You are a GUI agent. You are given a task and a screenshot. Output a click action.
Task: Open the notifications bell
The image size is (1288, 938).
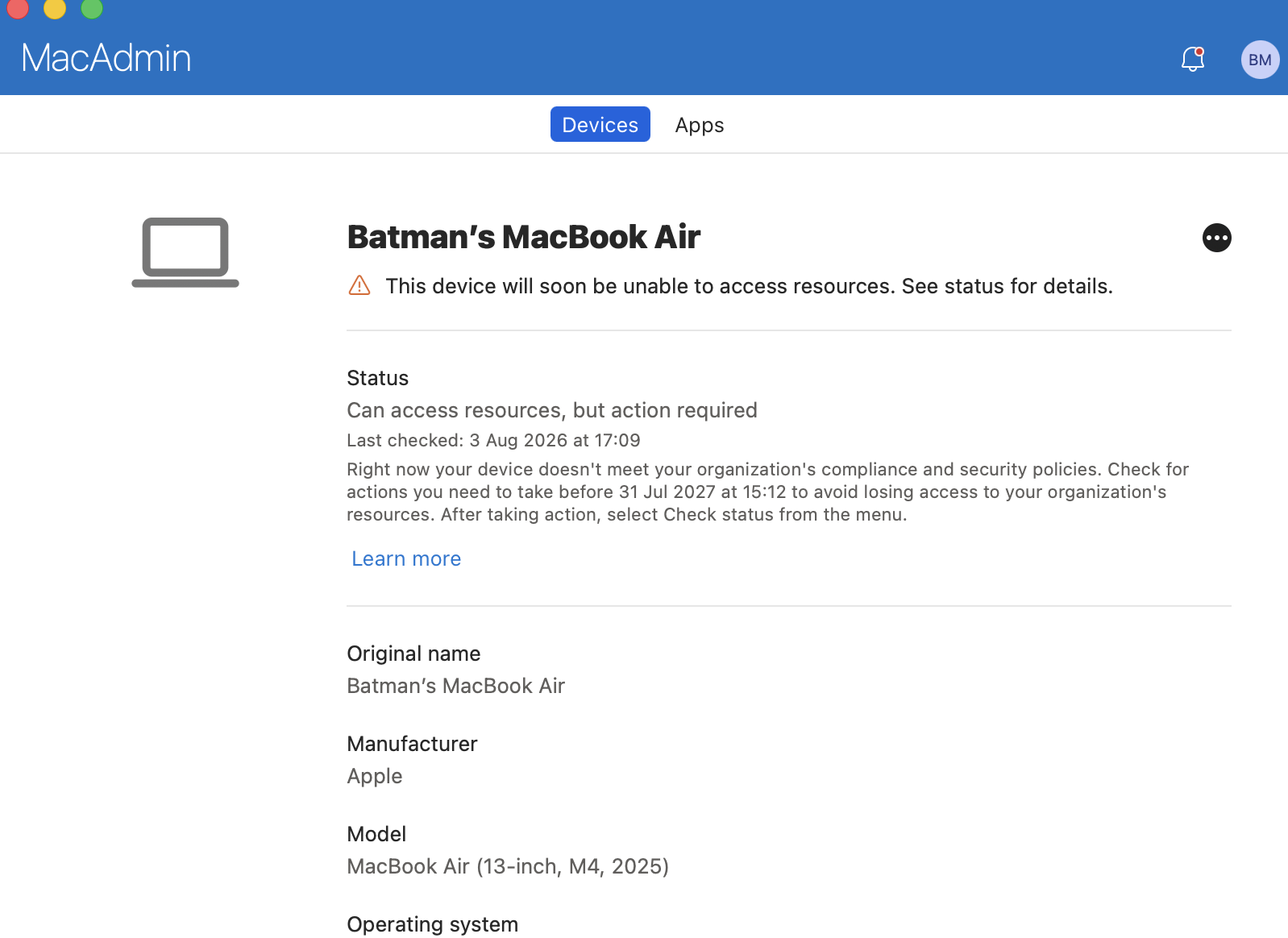pyautogui.click(x=1193, y=59)
